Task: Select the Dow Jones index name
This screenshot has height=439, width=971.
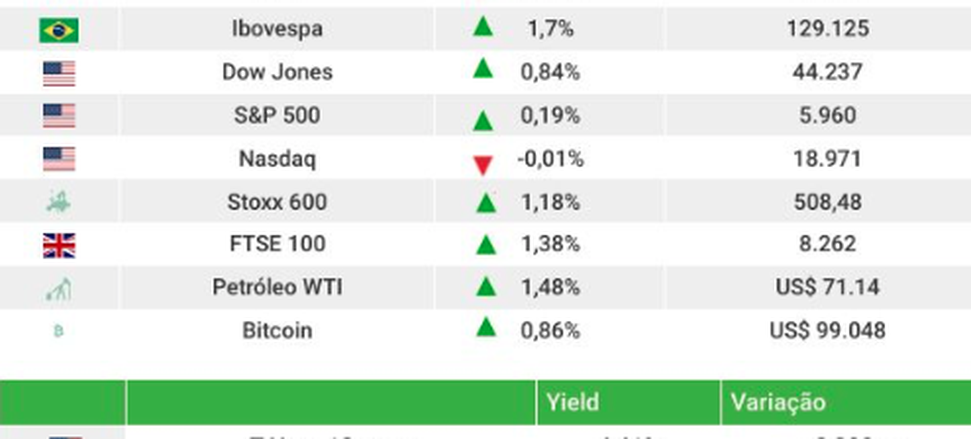Action: 277,72
